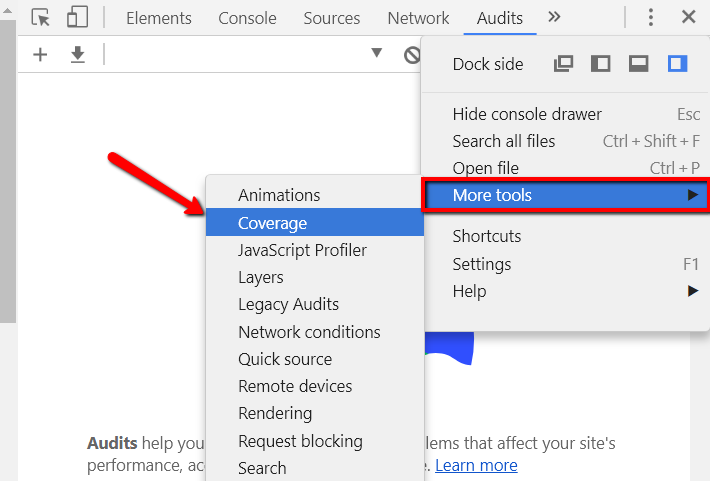This screenshot has width=710, height=481.
Task: Switch to the Network tab
Action: point(418,18)
